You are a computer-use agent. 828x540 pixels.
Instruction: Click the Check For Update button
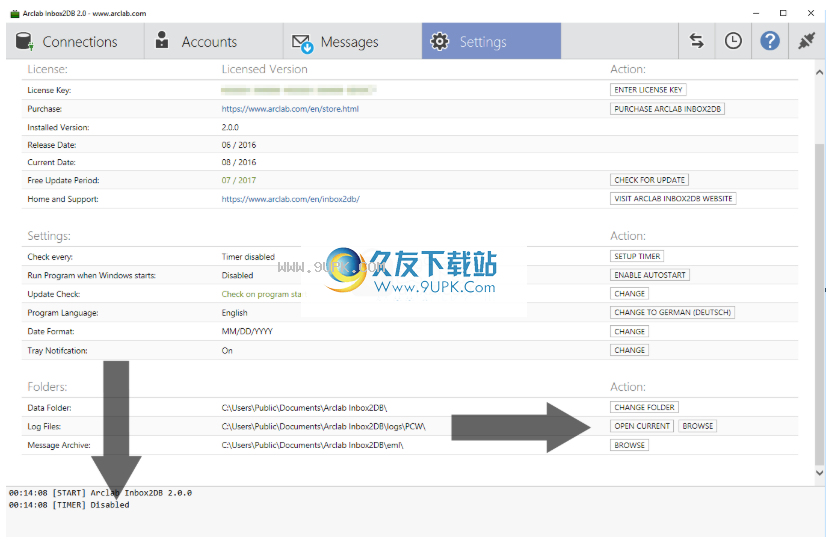tap(649, 180)
